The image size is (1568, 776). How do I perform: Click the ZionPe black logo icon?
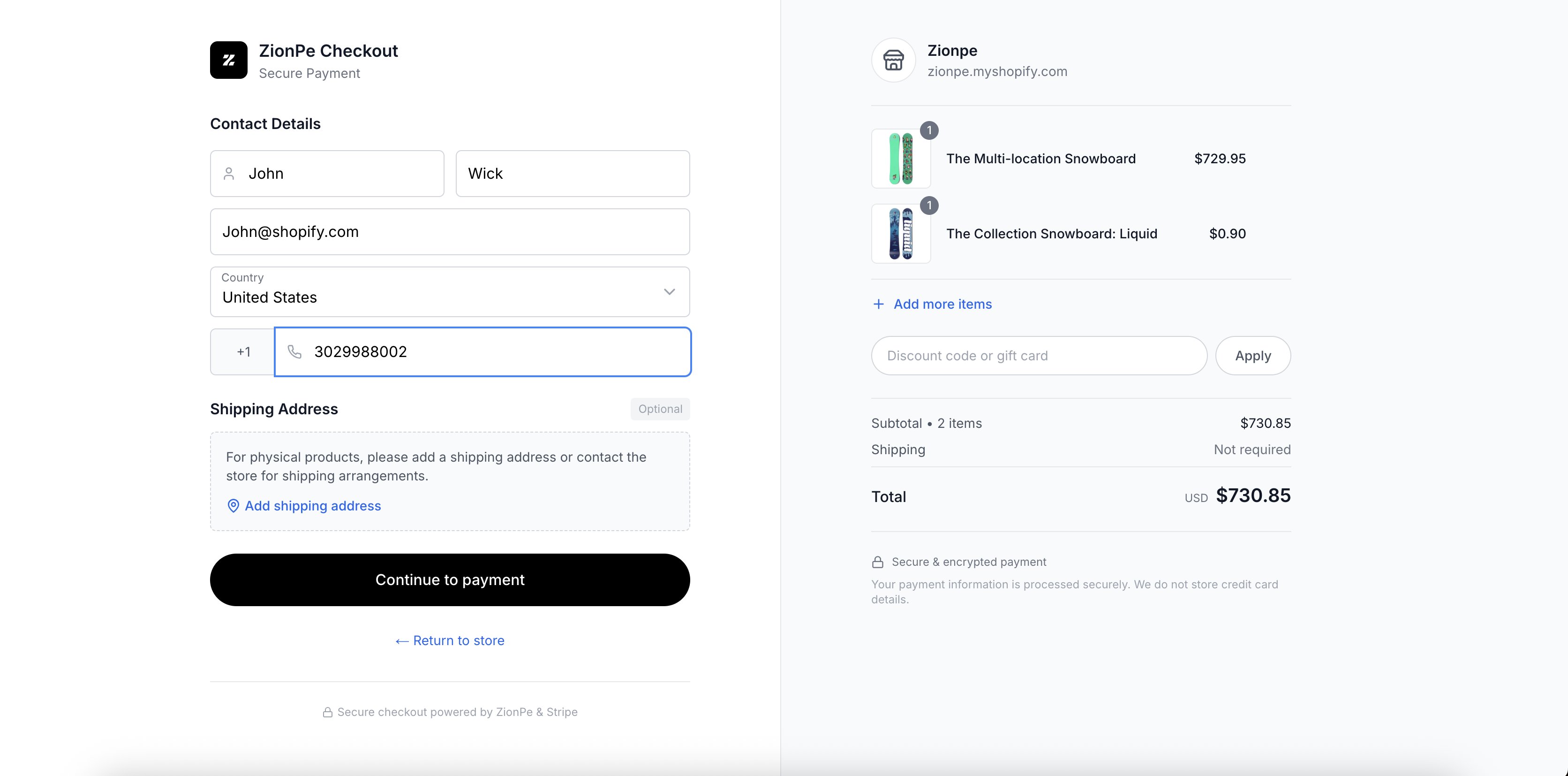[228, 60]
